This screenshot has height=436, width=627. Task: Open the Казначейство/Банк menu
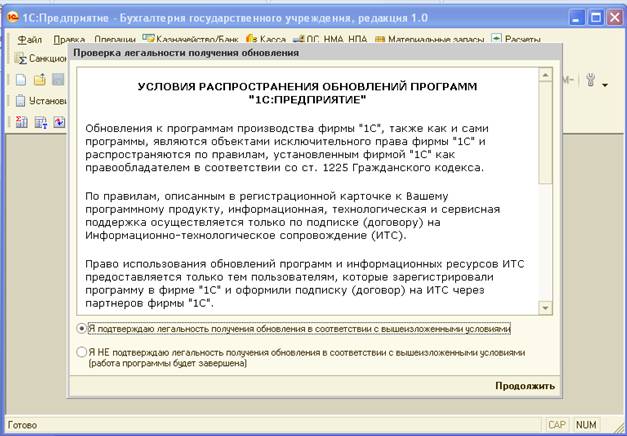190,40
